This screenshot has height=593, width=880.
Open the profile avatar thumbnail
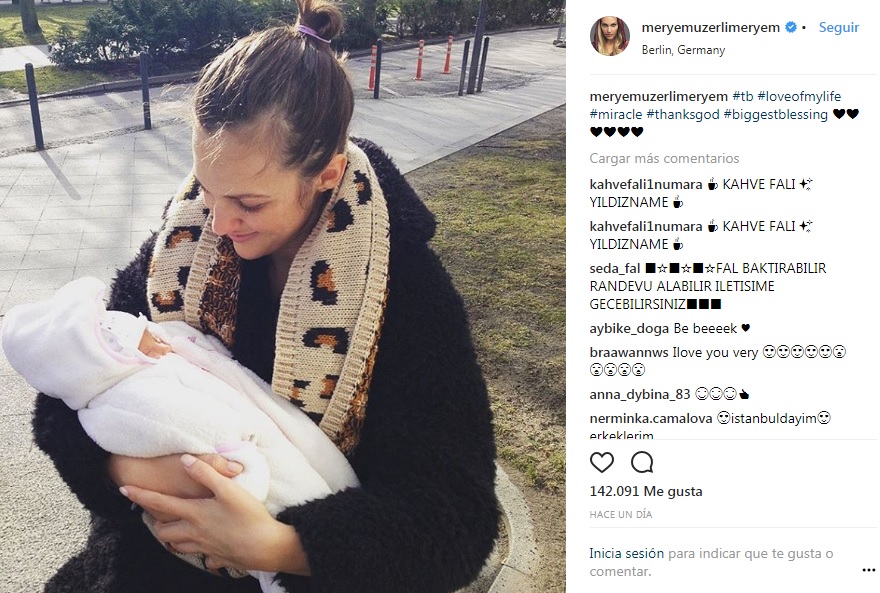coord(609,36)
